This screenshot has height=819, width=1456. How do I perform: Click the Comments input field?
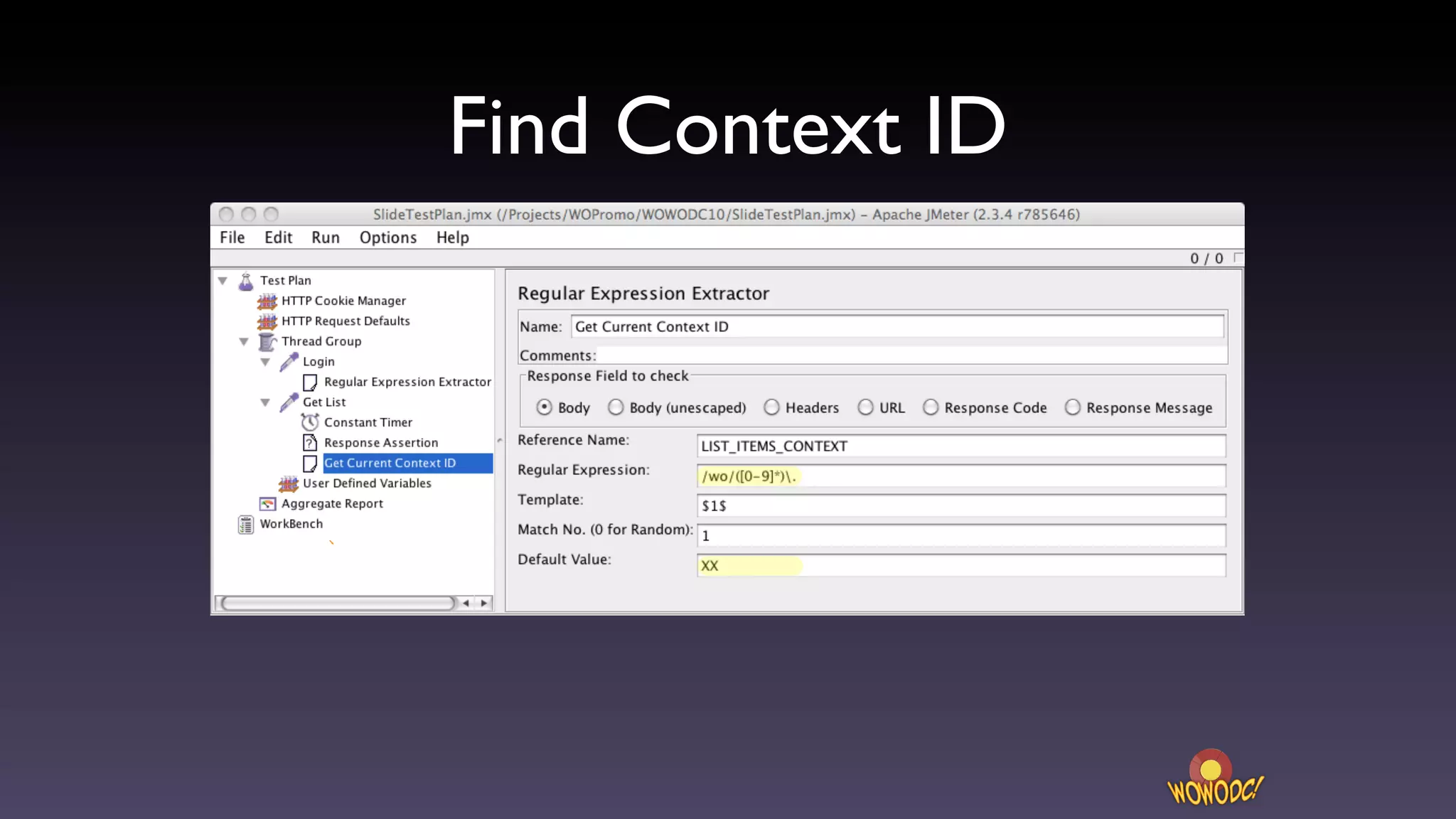tap(912, 355)
